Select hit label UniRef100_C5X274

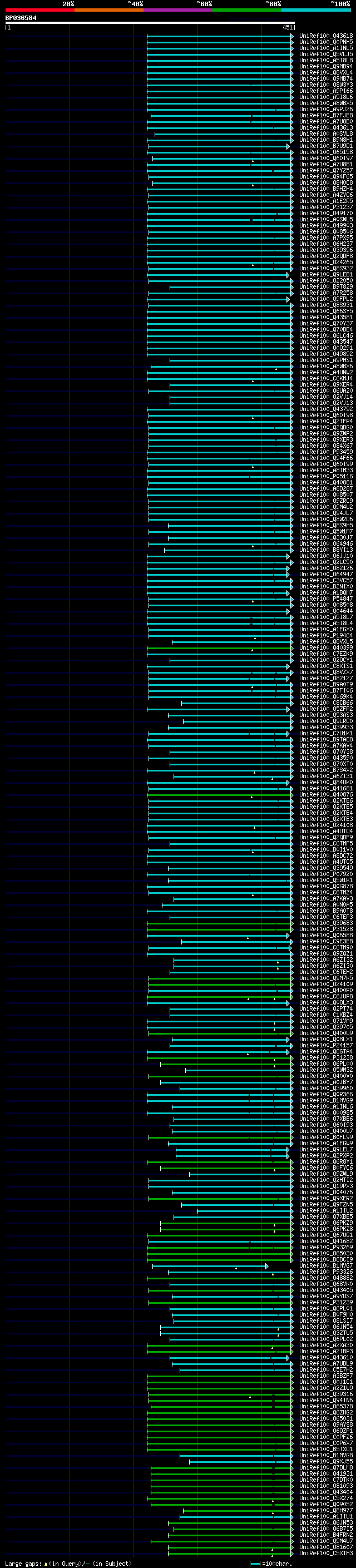pyautogui.click(x=326, y=1498)
